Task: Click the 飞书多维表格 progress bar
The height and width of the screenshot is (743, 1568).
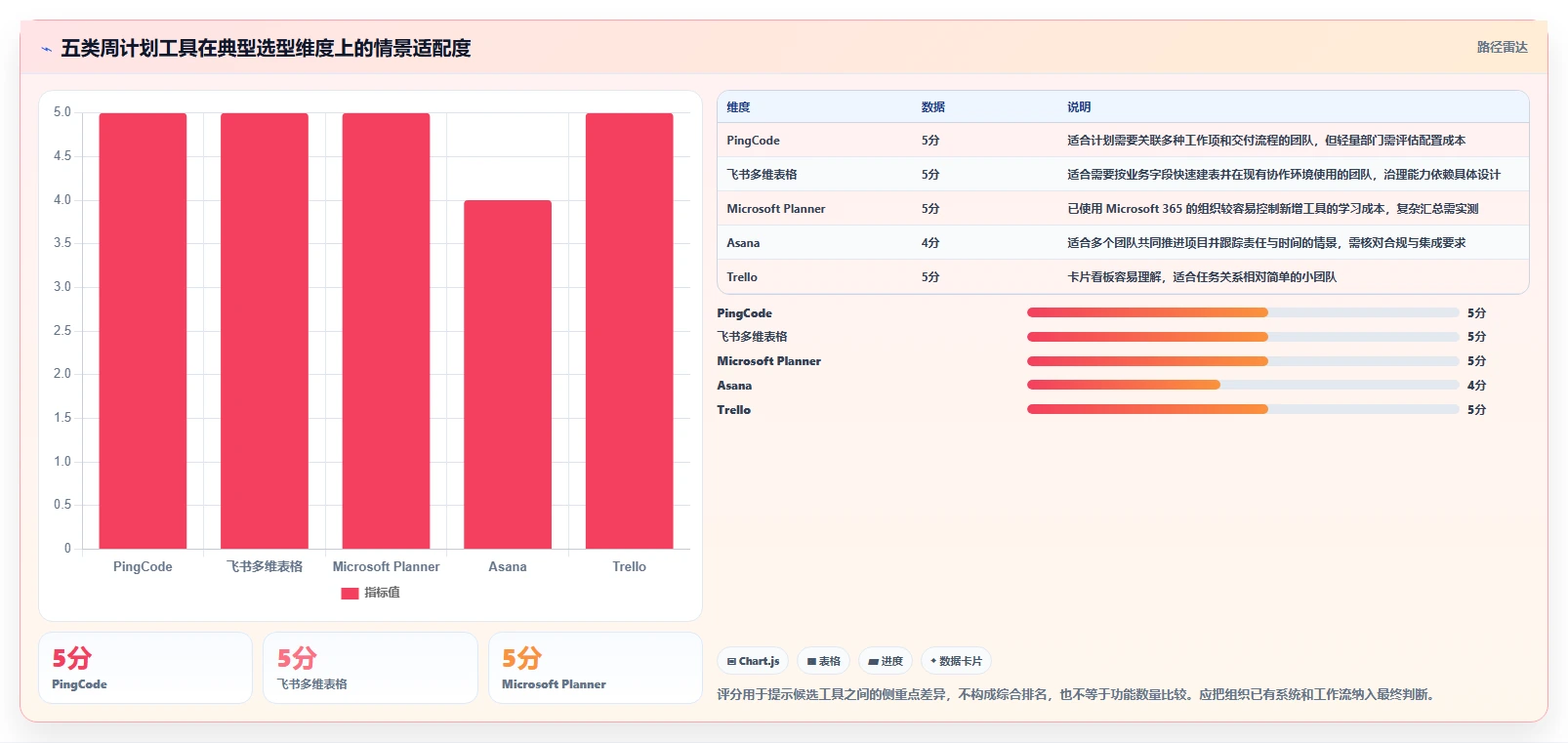Action: click(1243, 337)
